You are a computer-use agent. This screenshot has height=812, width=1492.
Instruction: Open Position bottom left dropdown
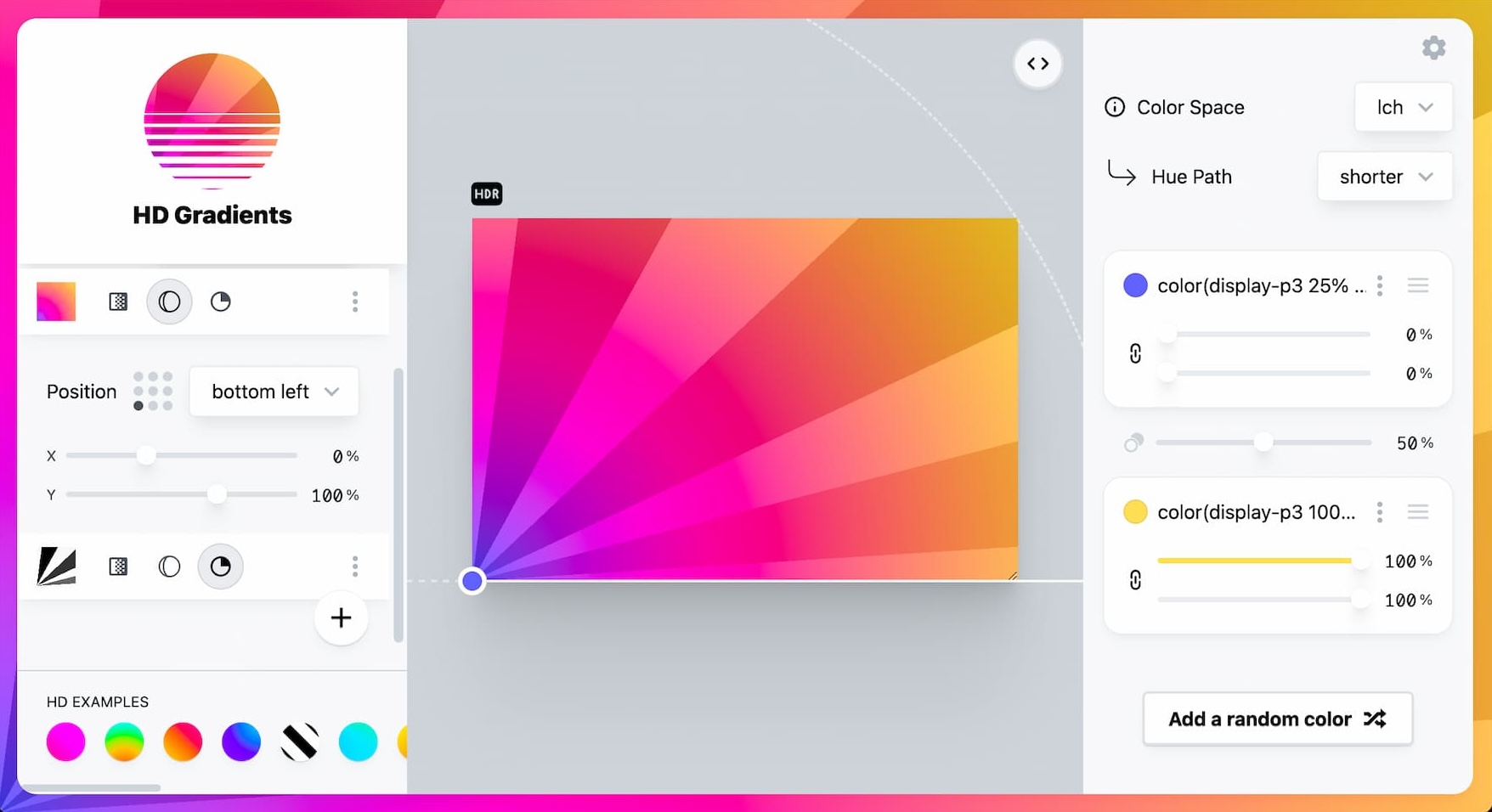coord(274,392)
